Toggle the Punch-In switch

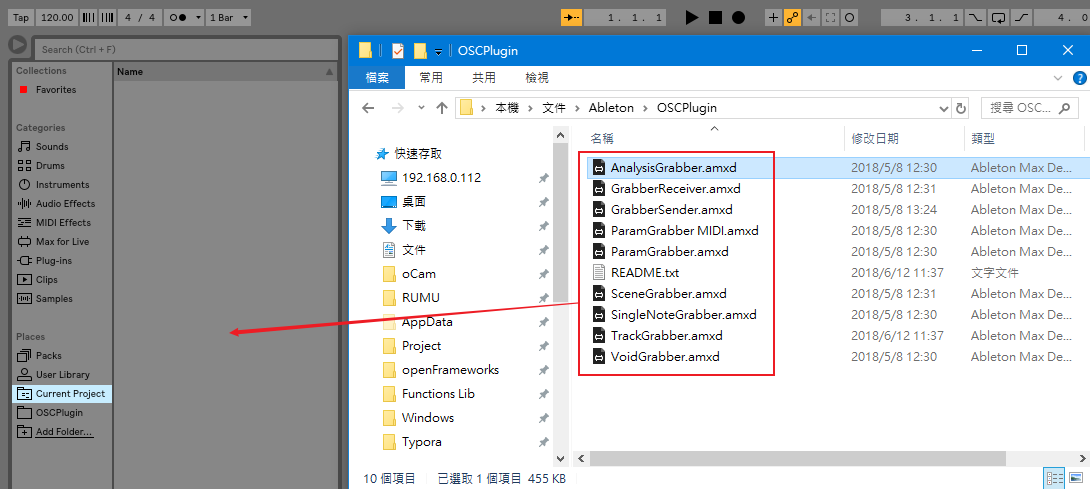[975, 17]
